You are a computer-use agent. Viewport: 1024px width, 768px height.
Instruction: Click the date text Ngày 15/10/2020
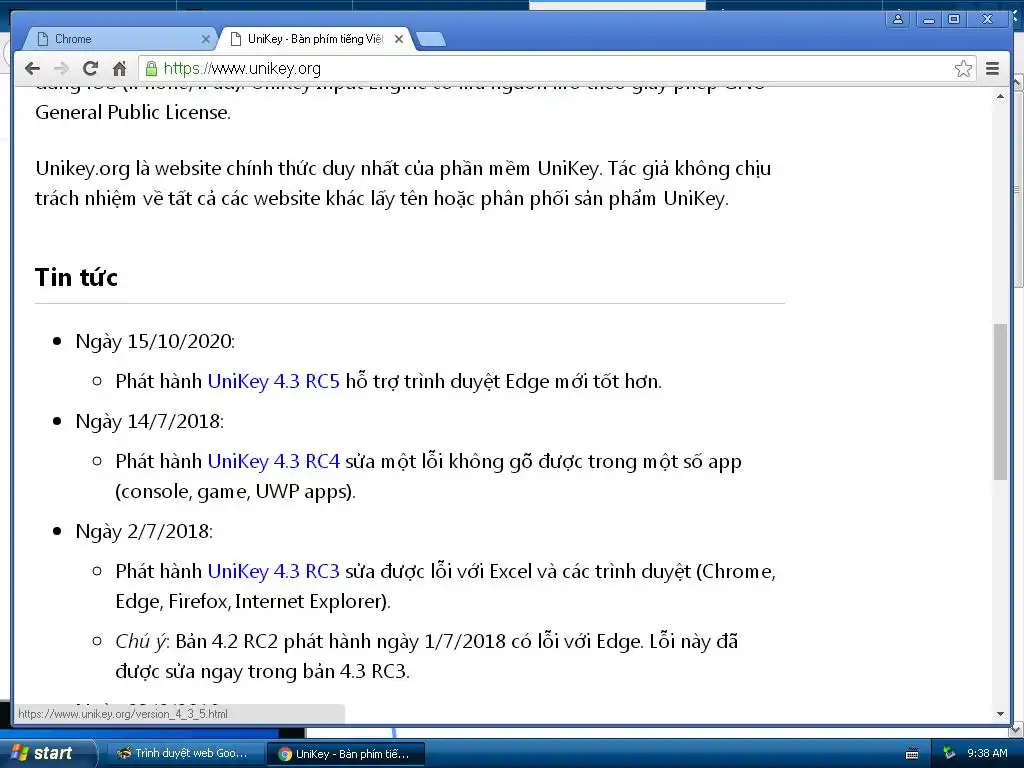click(155, 342)
